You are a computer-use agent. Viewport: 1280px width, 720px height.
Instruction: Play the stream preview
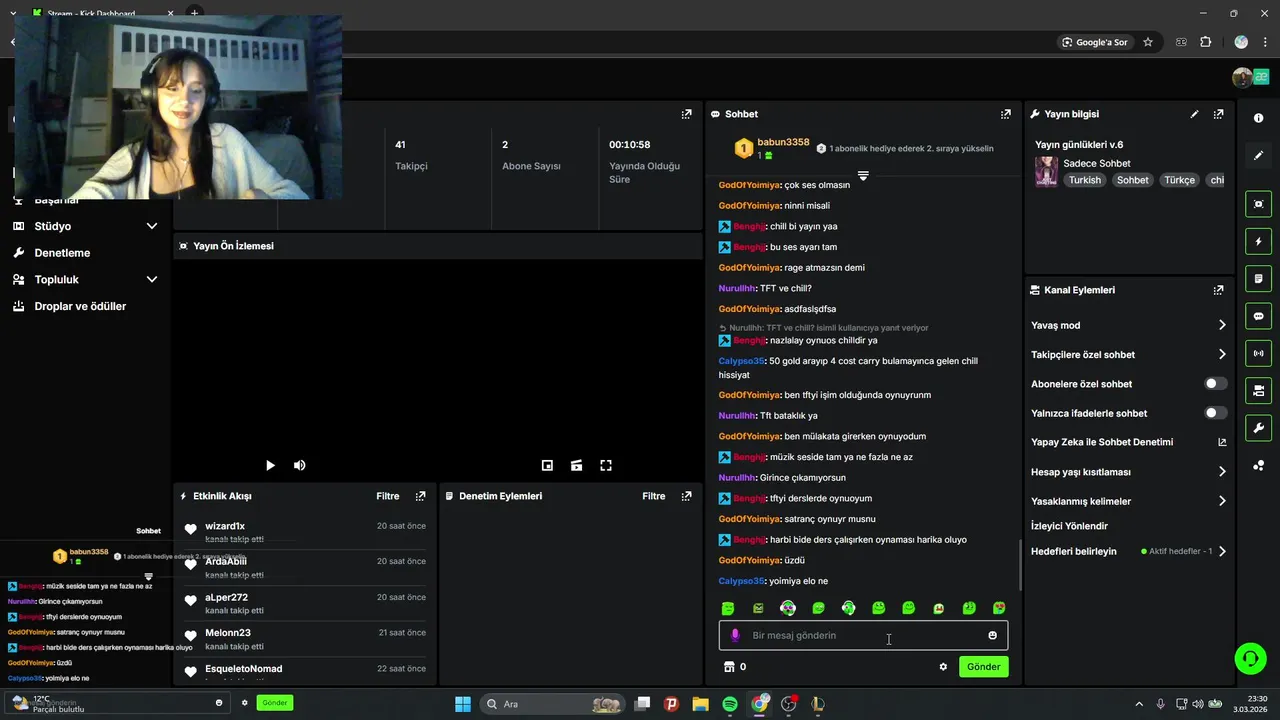[x=270, y=465]
